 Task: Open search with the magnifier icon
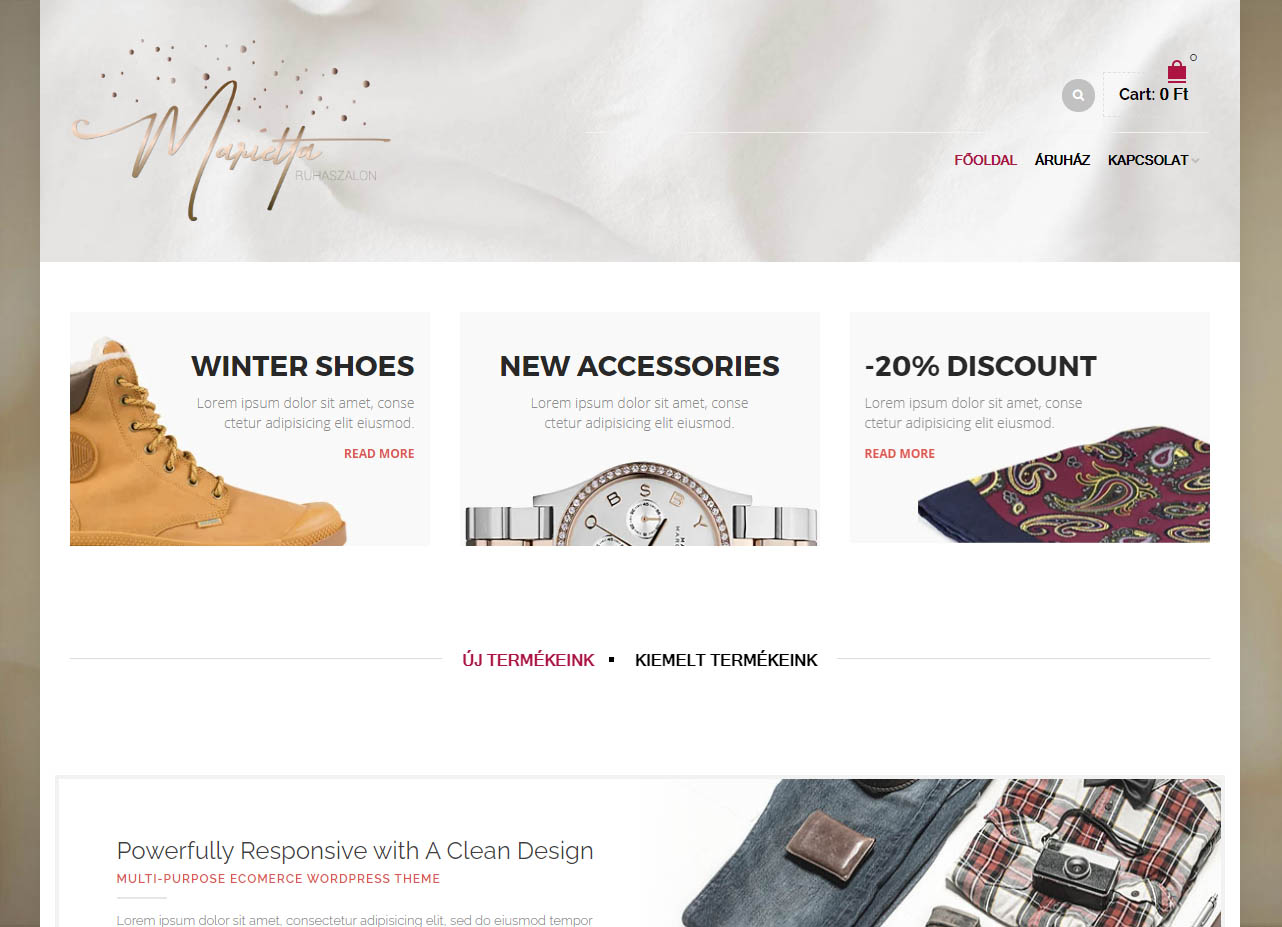[1078, 95]
